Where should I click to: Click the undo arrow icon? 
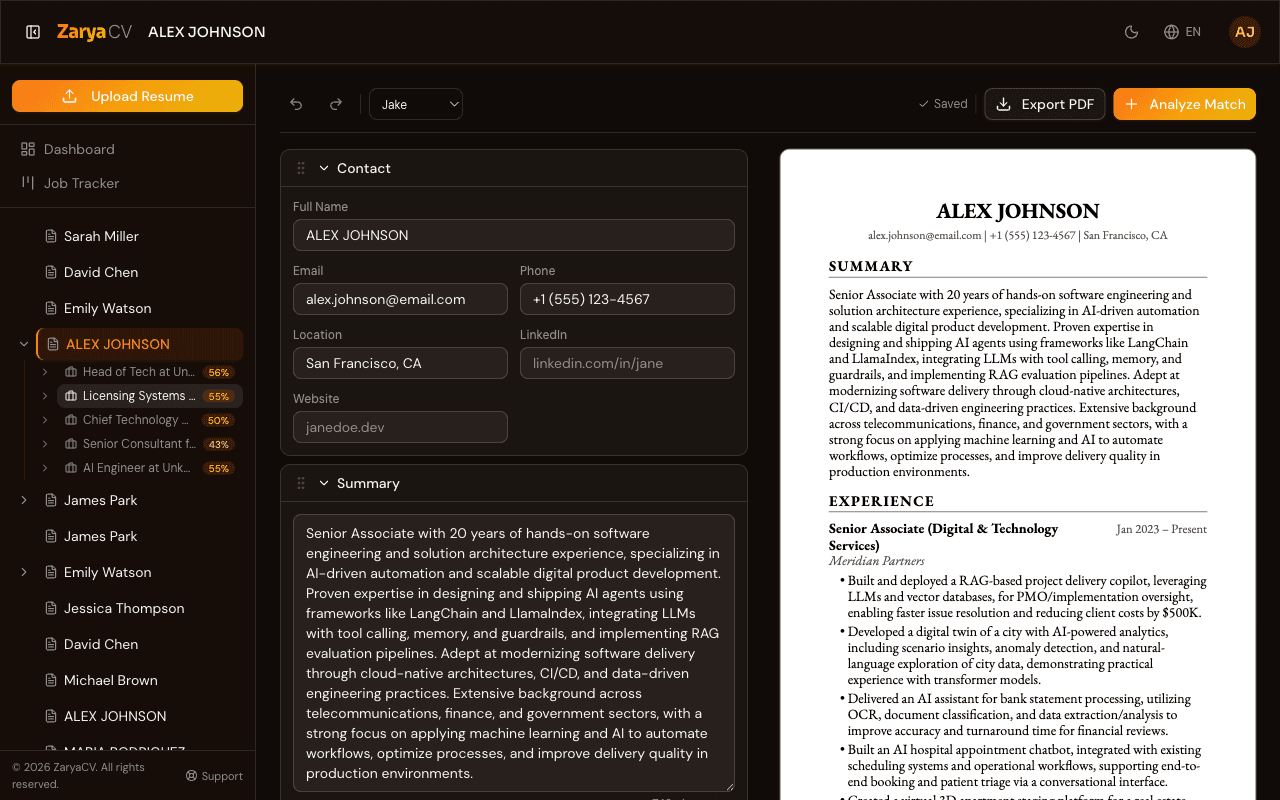(x=296, y=103)
